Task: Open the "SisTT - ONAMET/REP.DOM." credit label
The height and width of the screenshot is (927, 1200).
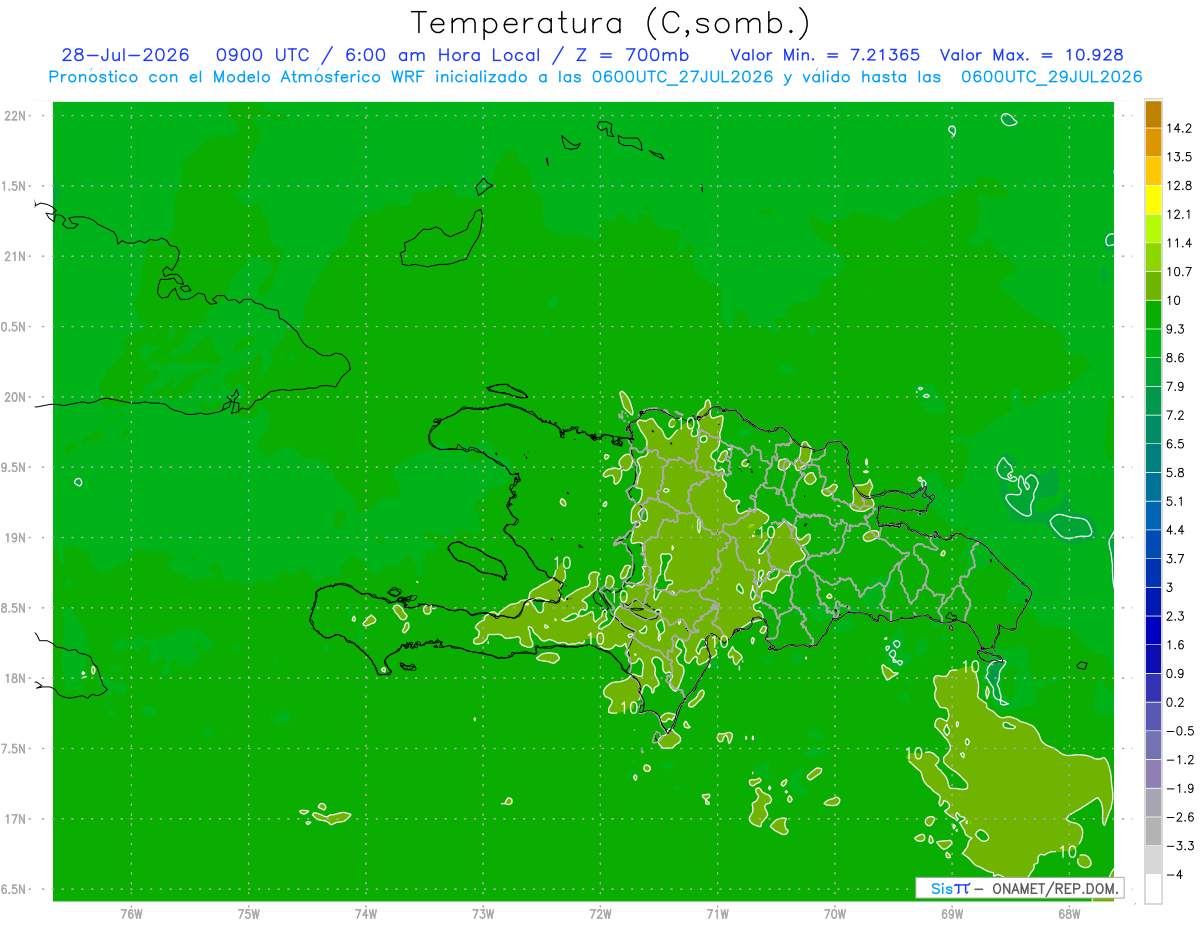Action: [x=1019, y=888]
